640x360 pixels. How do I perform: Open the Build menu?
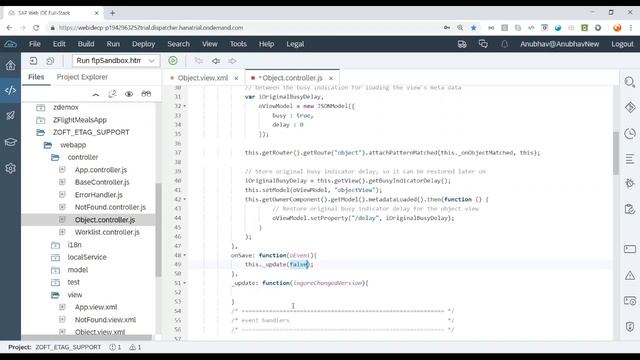[86, 44]
